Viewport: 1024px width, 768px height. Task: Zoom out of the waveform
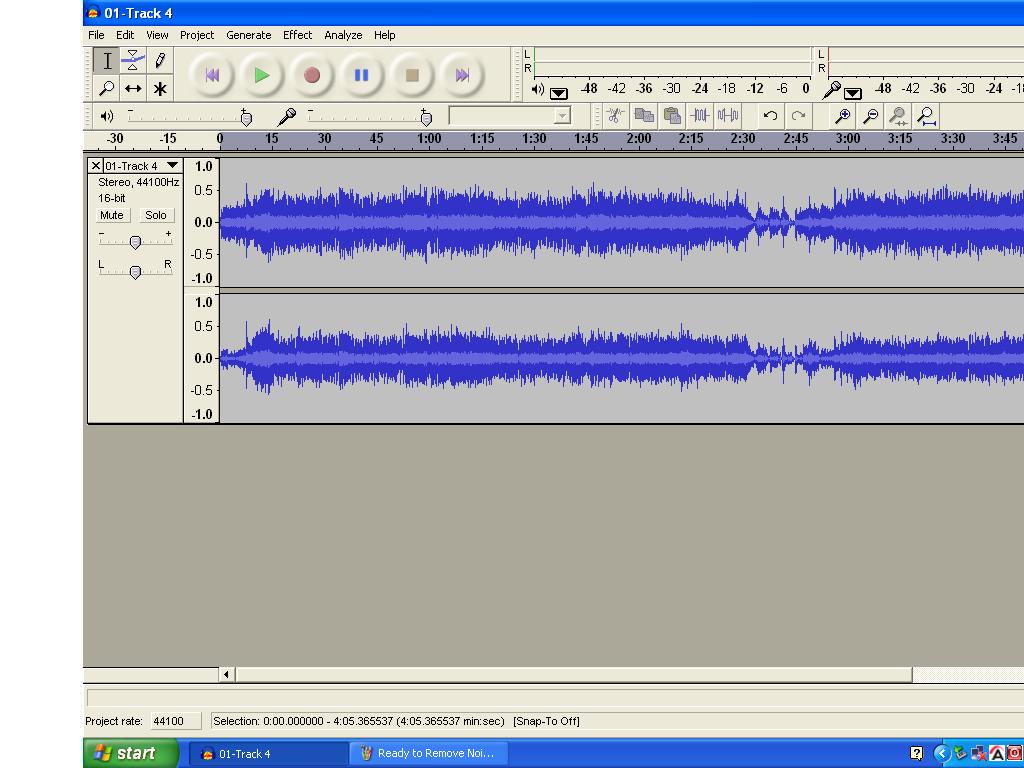click(871, 116)
